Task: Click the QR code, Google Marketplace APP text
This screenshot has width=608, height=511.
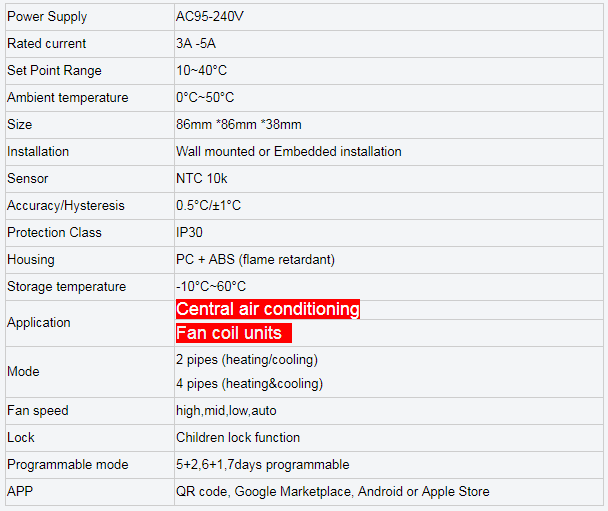Action: pyautogui.click(x=332, y=492)
